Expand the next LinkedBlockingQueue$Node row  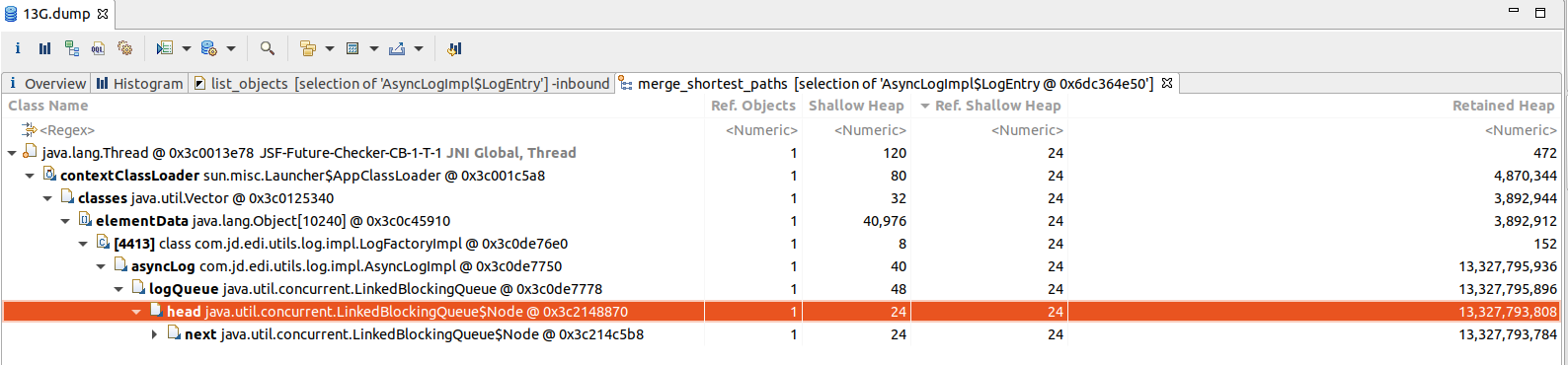tap(154, 334)
